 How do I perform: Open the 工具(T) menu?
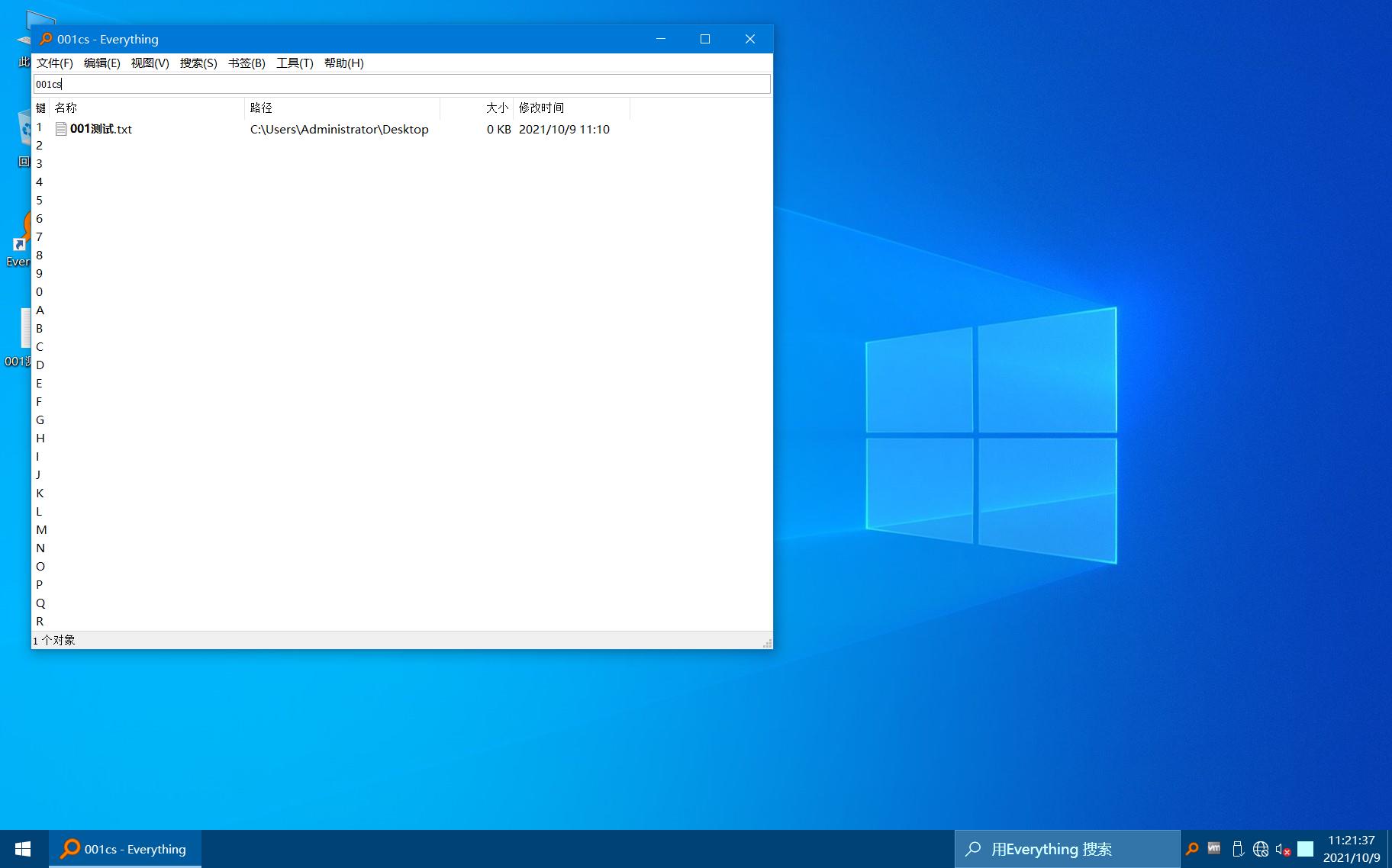(295, 63)
